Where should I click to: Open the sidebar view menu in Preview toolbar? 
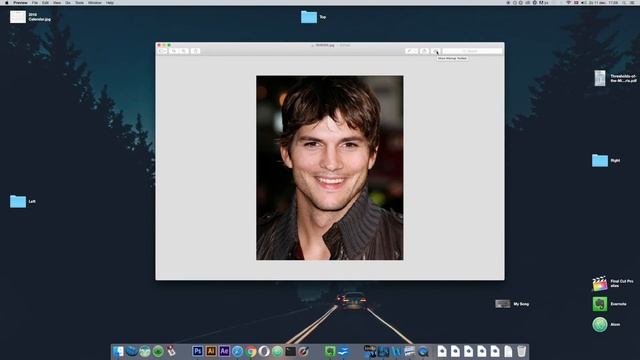163,51
